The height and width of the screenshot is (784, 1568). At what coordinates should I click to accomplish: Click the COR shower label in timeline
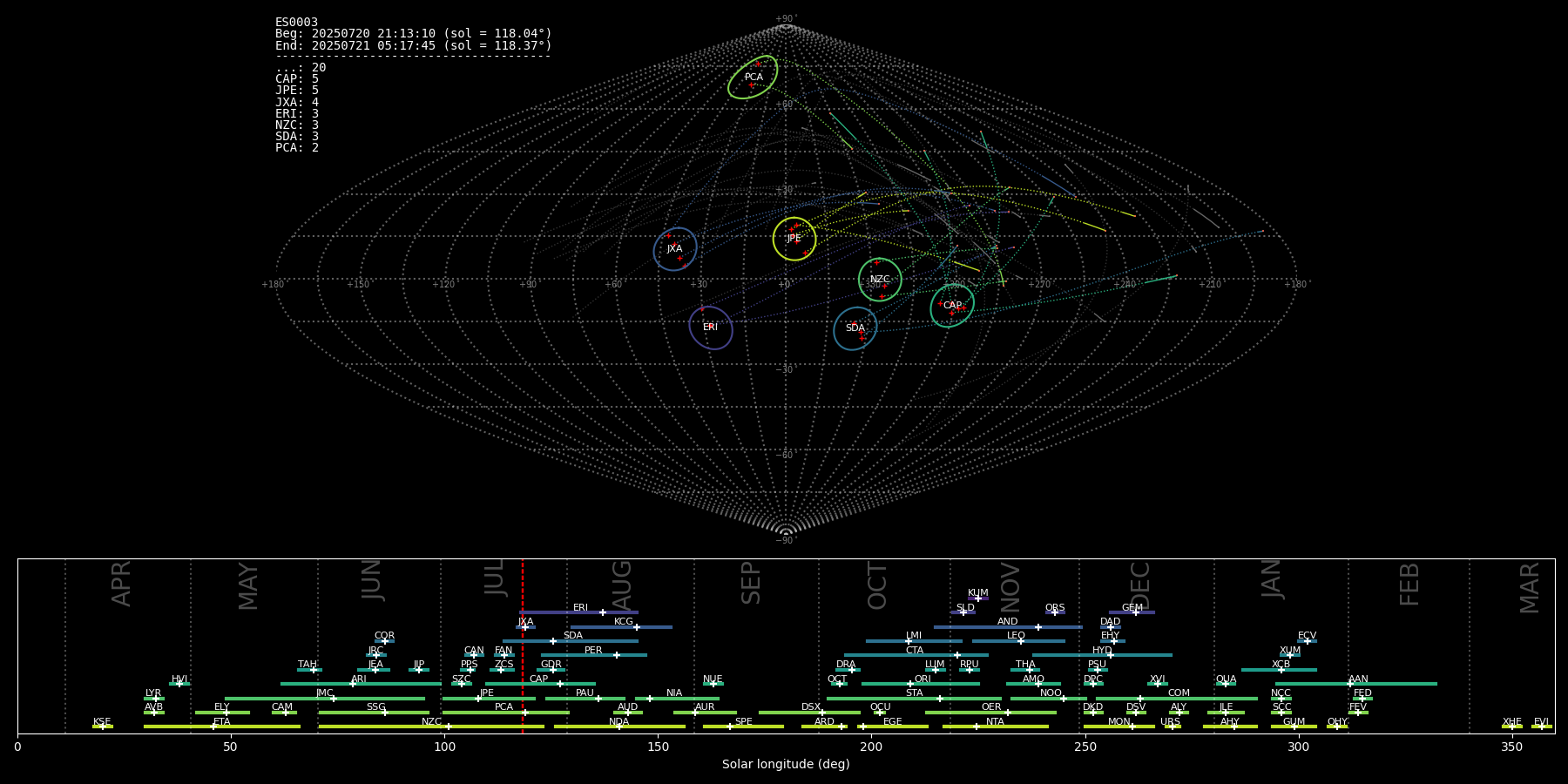pos(384,636)
